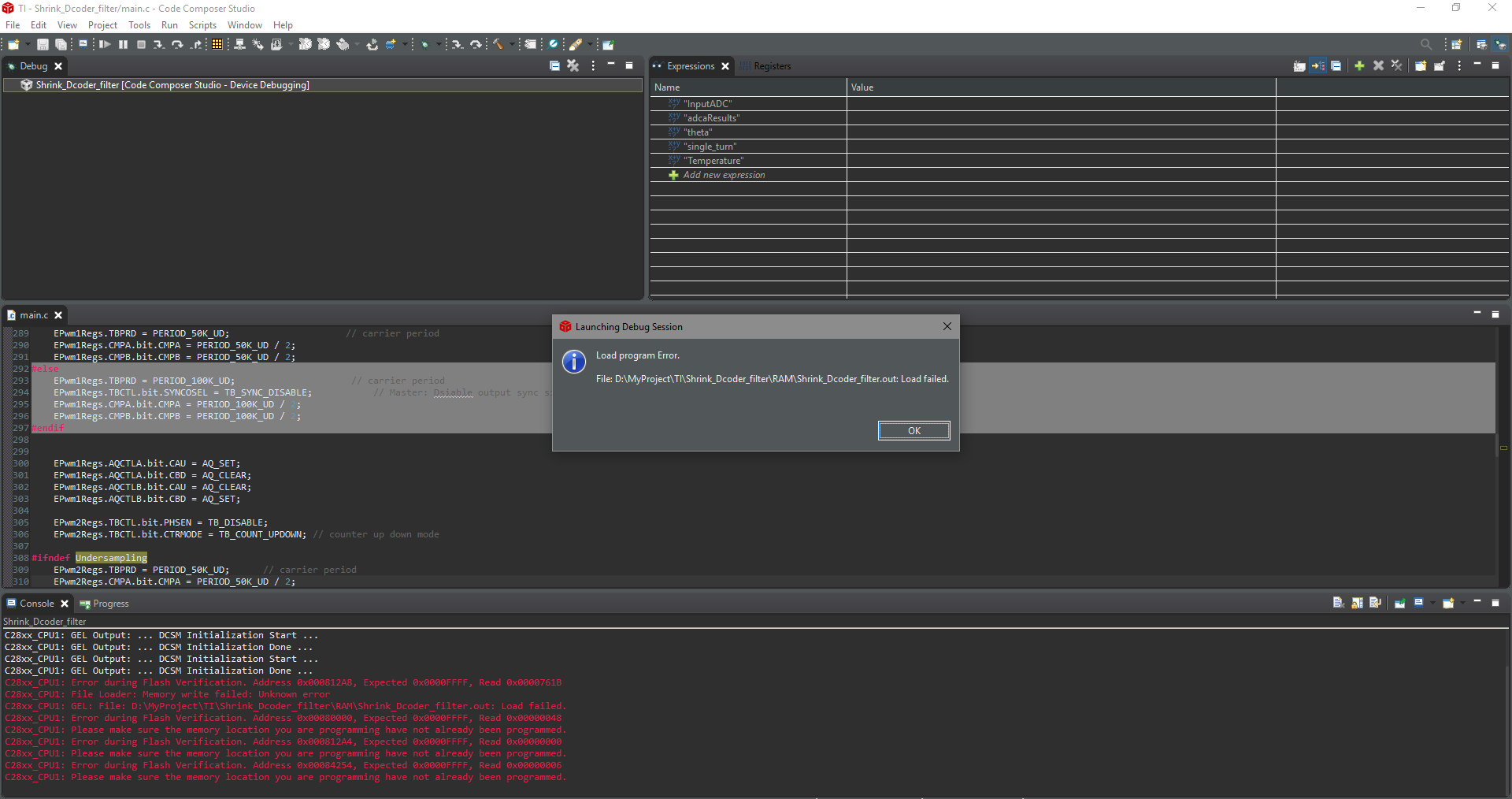Open the Build hammer dropdown arrow
The height and width of the screenshot is (799, 1512).
[x=512, y=45]
